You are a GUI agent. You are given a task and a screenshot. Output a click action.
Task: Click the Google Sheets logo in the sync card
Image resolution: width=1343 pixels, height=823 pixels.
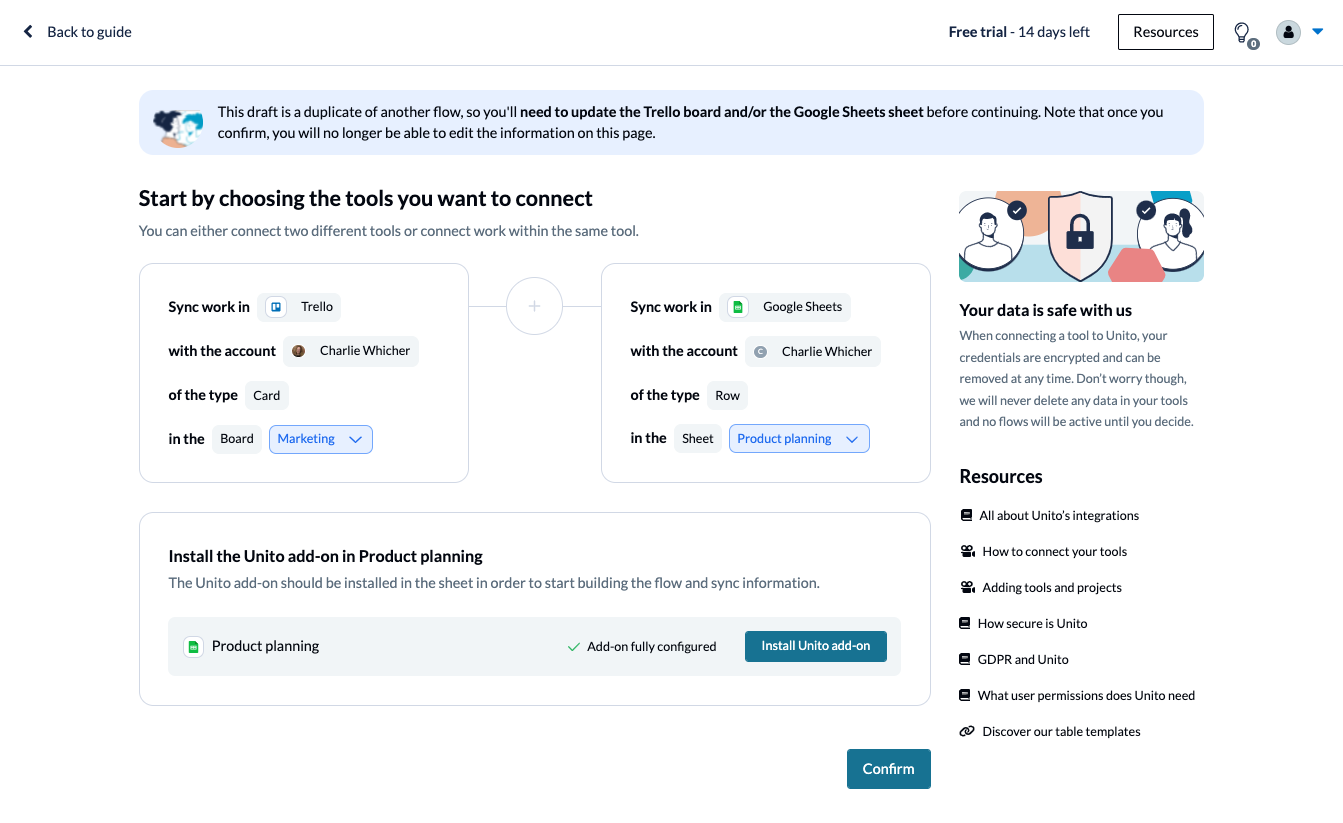coord(738,307)
